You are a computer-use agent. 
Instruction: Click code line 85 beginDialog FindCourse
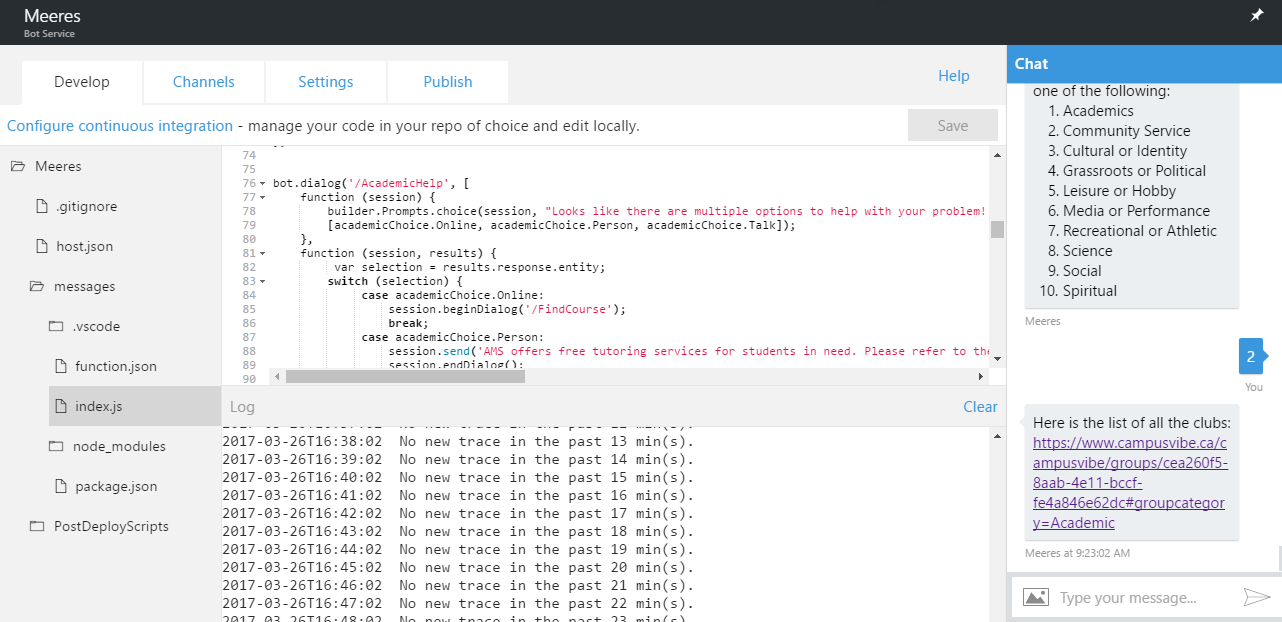tap(507, 309)
